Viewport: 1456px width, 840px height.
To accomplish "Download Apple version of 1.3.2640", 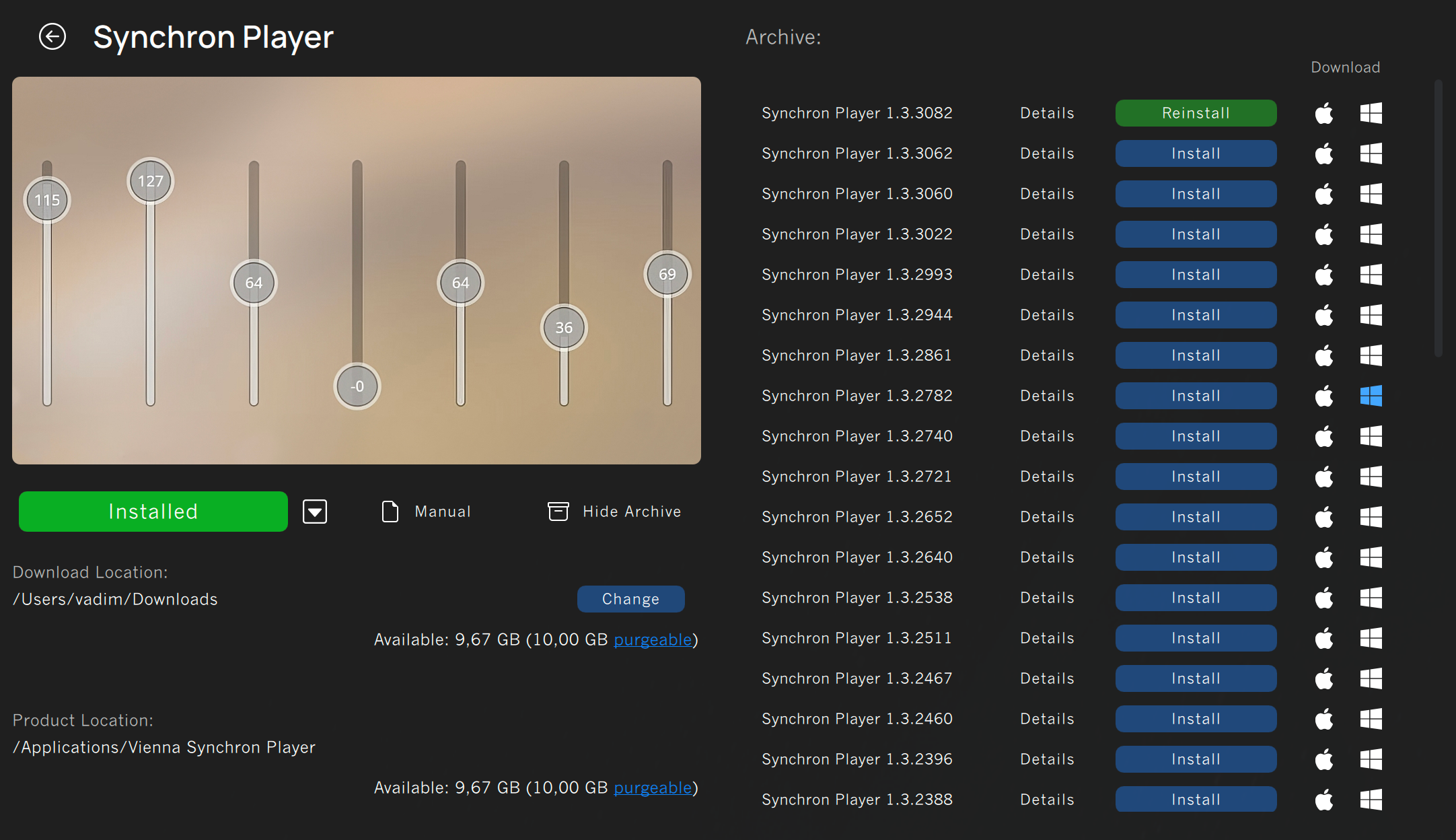I will pos(1324,557).
